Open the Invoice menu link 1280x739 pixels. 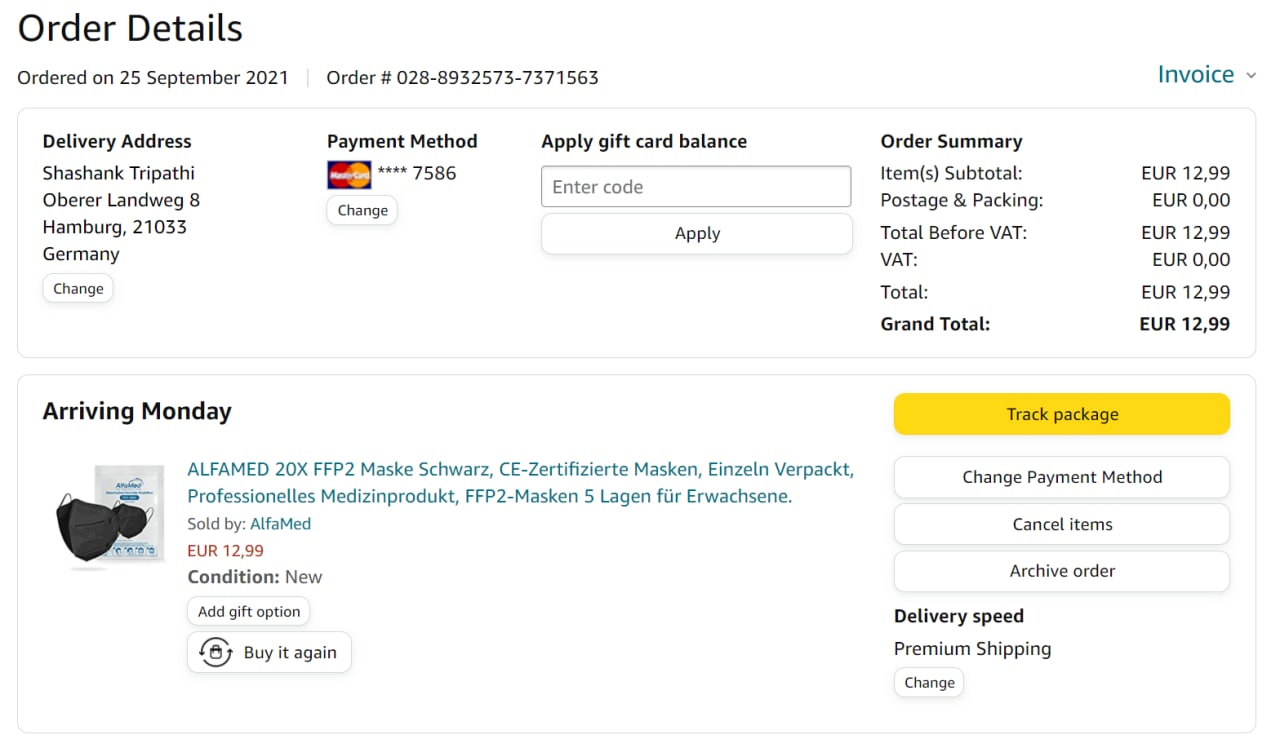(x=1195, y=75)
